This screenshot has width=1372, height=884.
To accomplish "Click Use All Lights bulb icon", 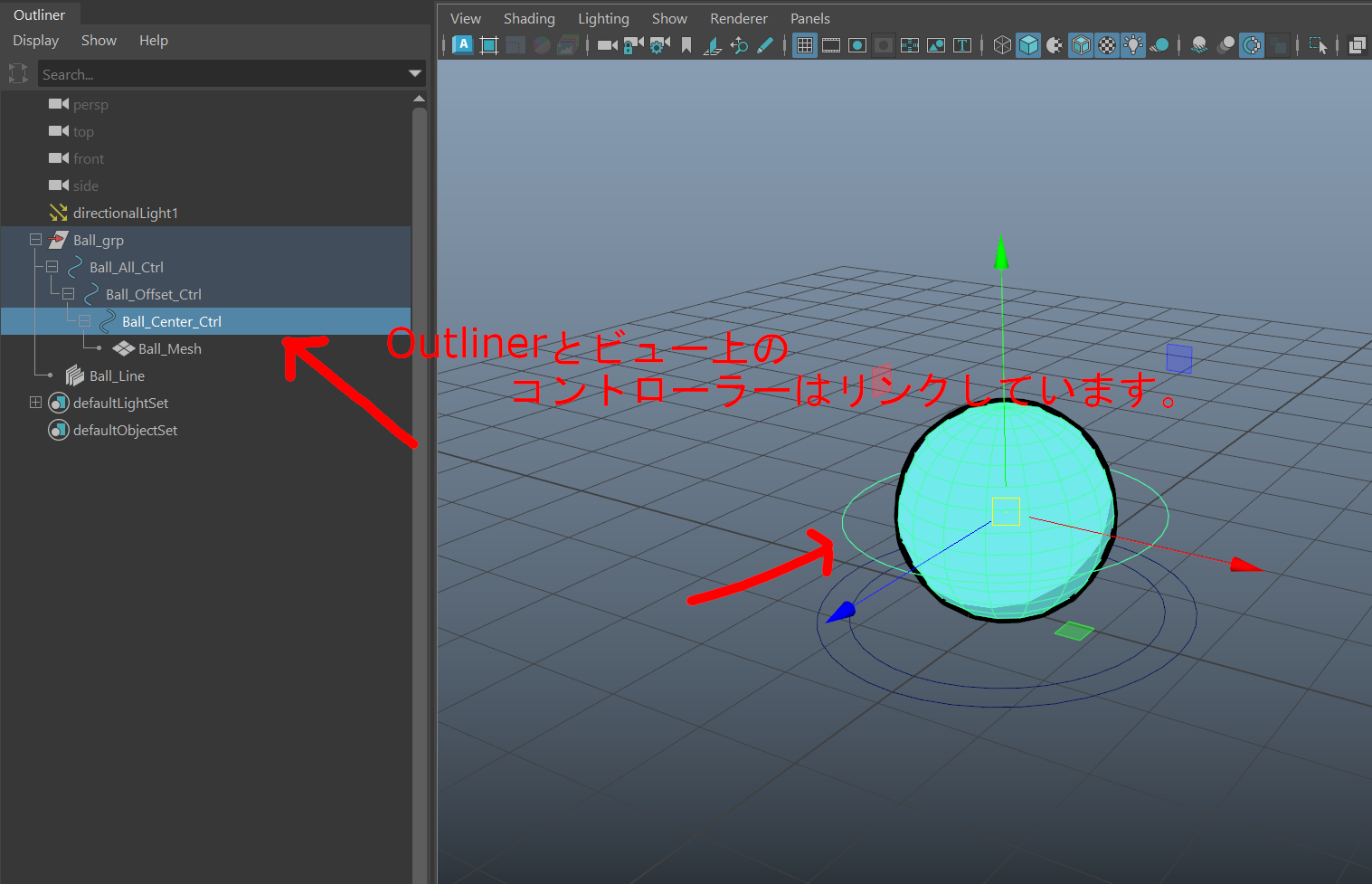I will point(1133,45).
